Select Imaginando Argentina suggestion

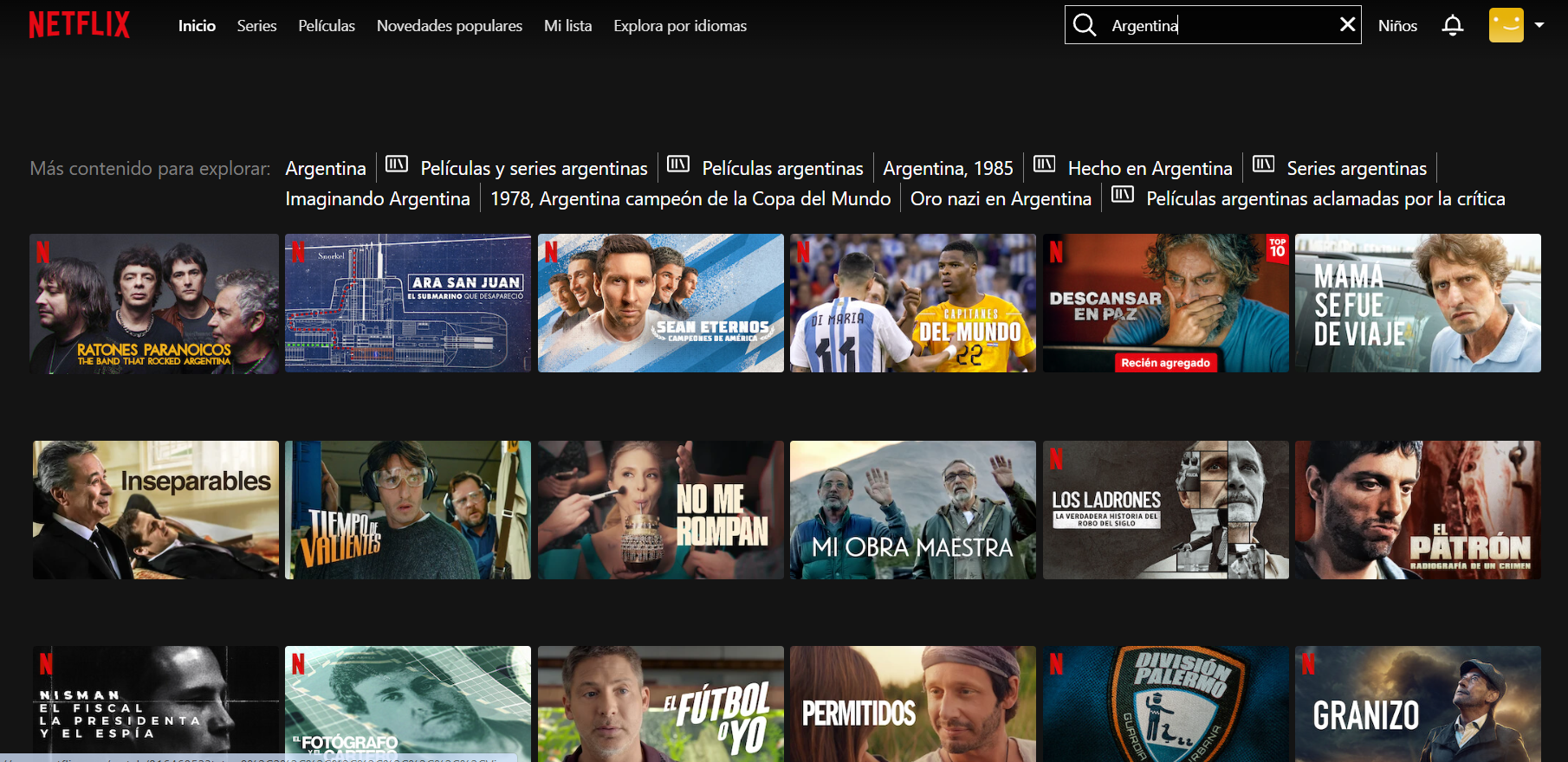[x=378, y=198]
